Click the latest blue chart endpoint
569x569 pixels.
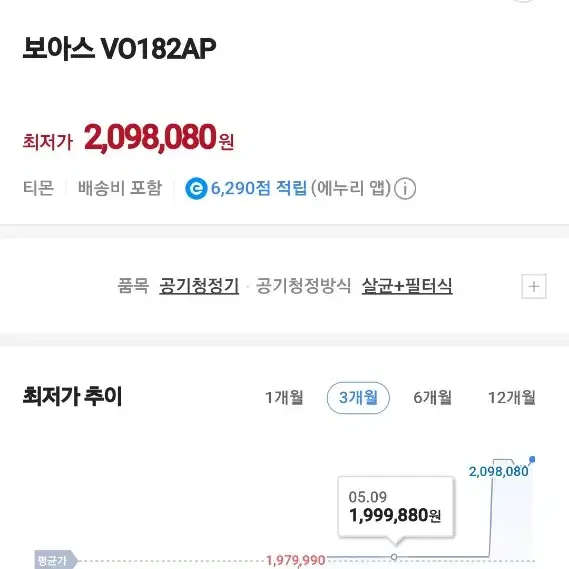point(532,460)
